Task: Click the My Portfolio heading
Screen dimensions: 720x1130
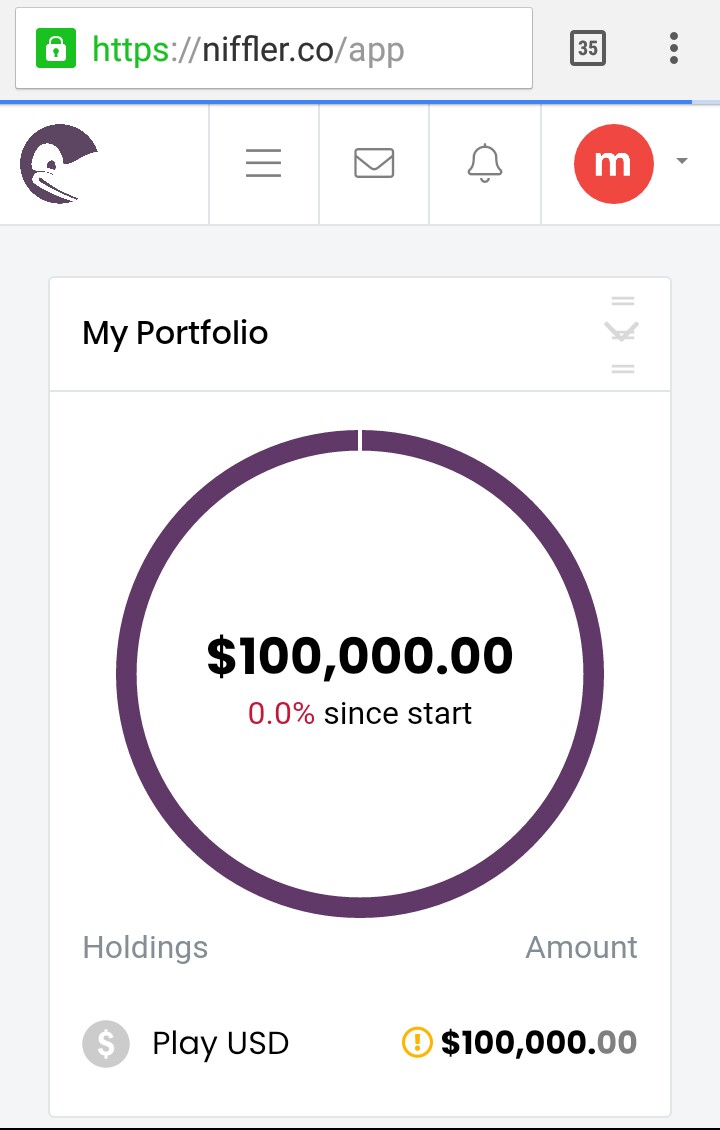Action: 175,334
